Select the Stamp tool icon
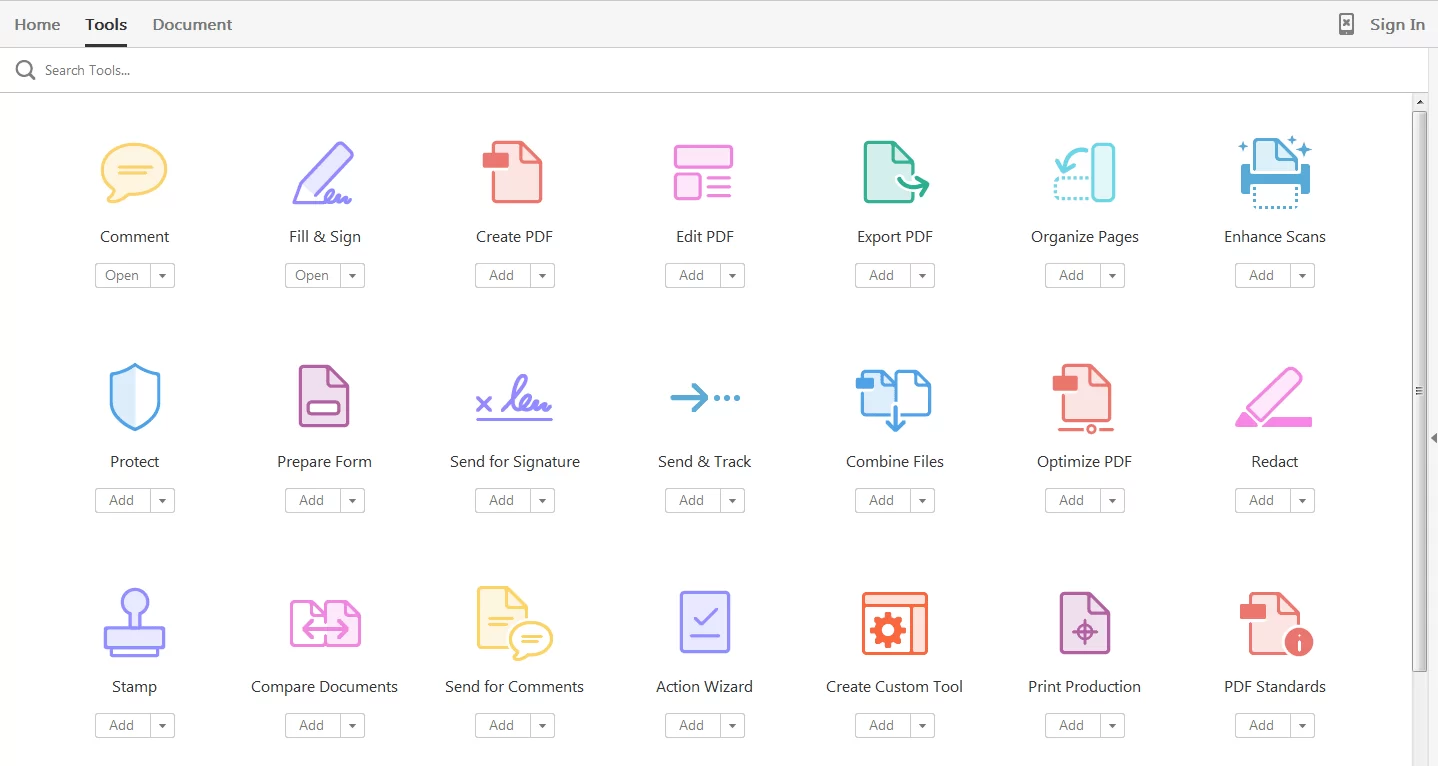Screen dimensions: 1438x766 pos(134,622)
